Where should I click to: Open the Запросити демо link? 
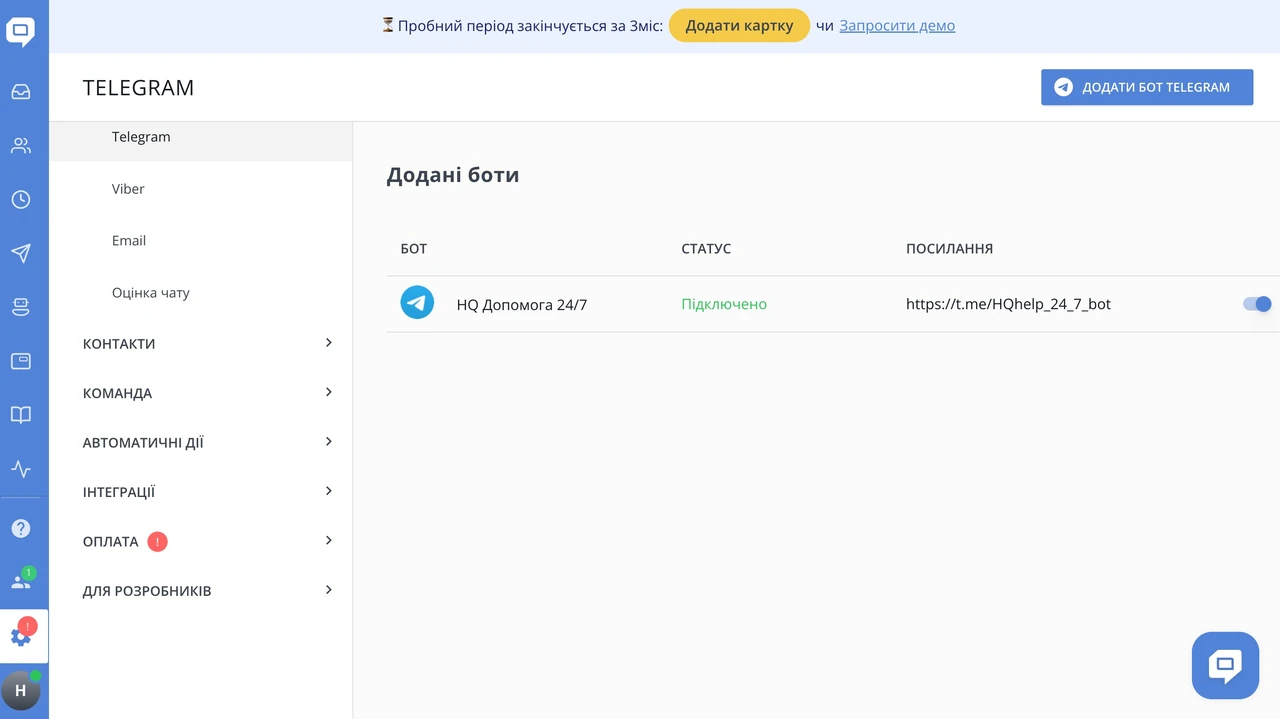[x=897, y=26]
